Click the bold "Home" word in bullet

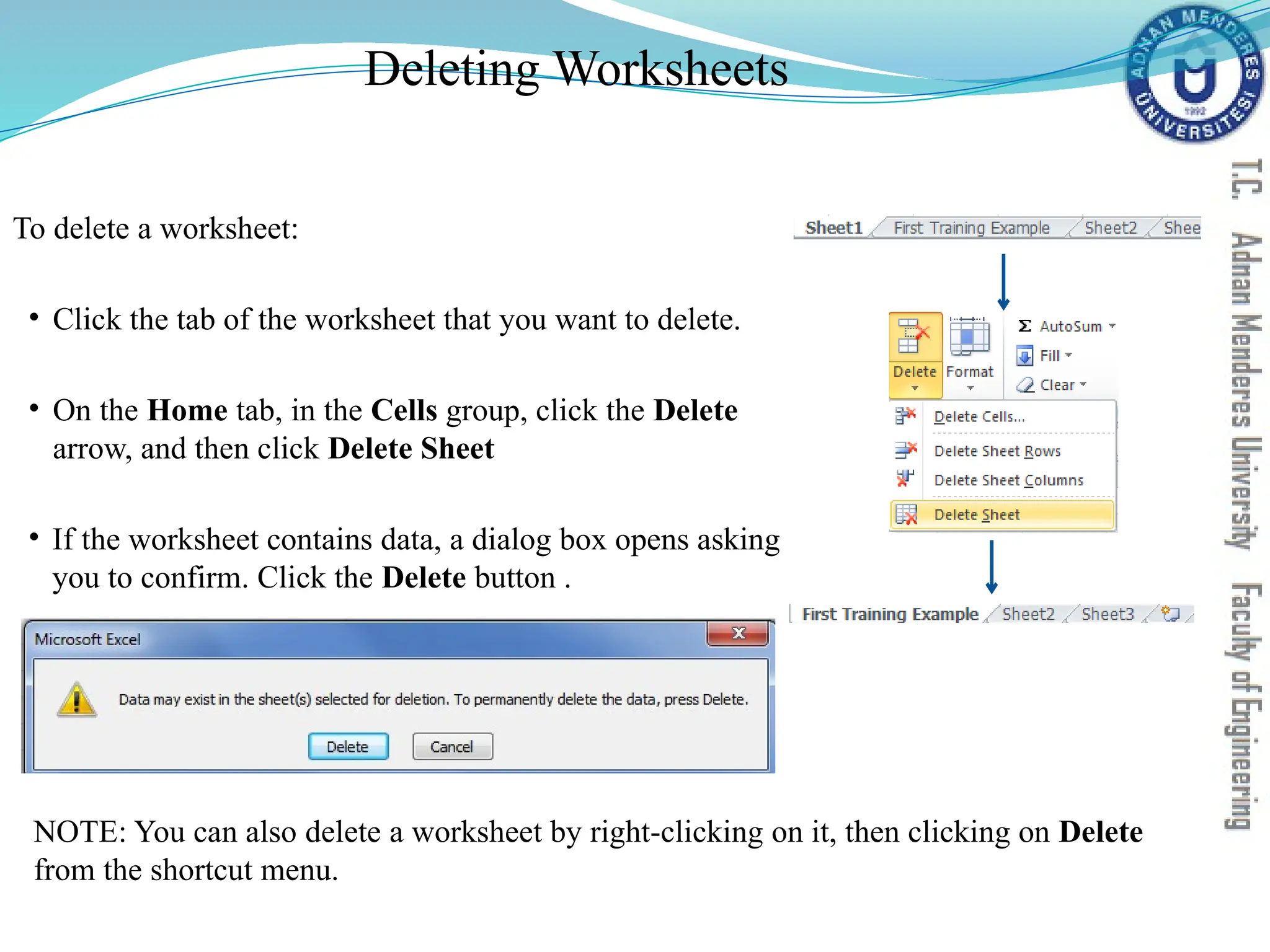tap(187, 410)
